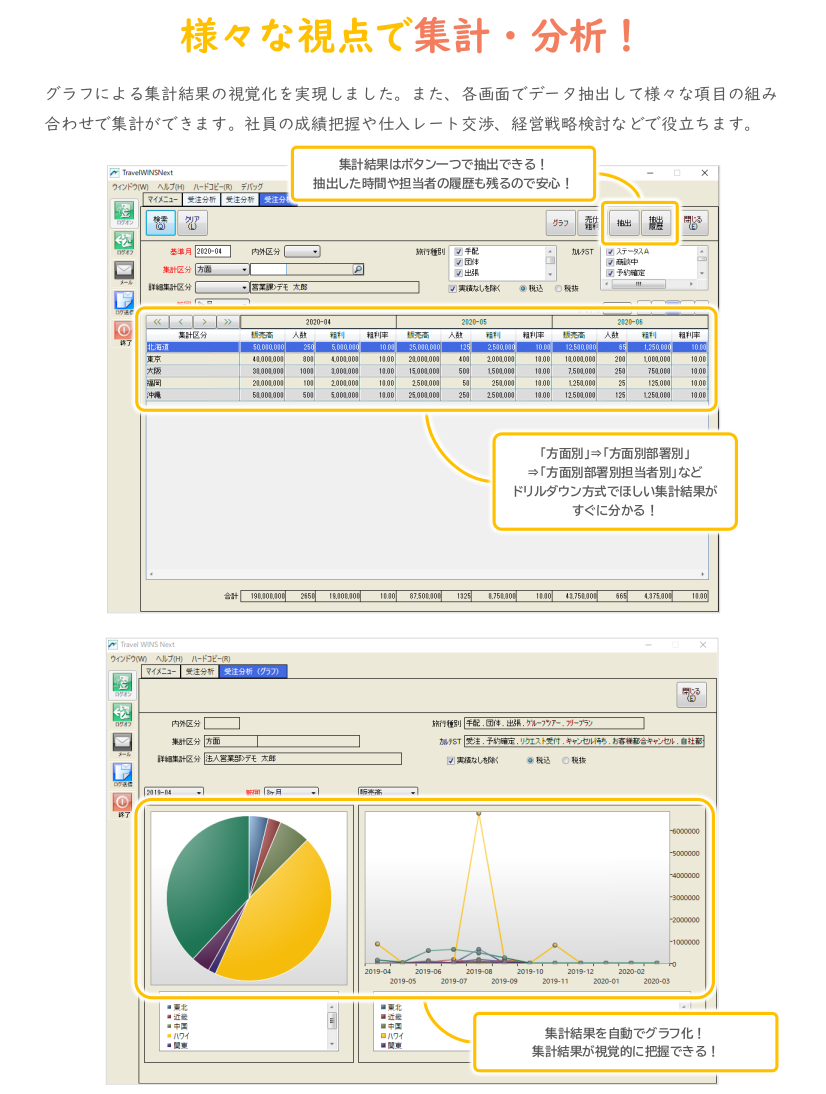Click the 閉じる button in the upper window
Viewport: 826px width, 1094px height.
pyautogui.click(x=693, y=223)
